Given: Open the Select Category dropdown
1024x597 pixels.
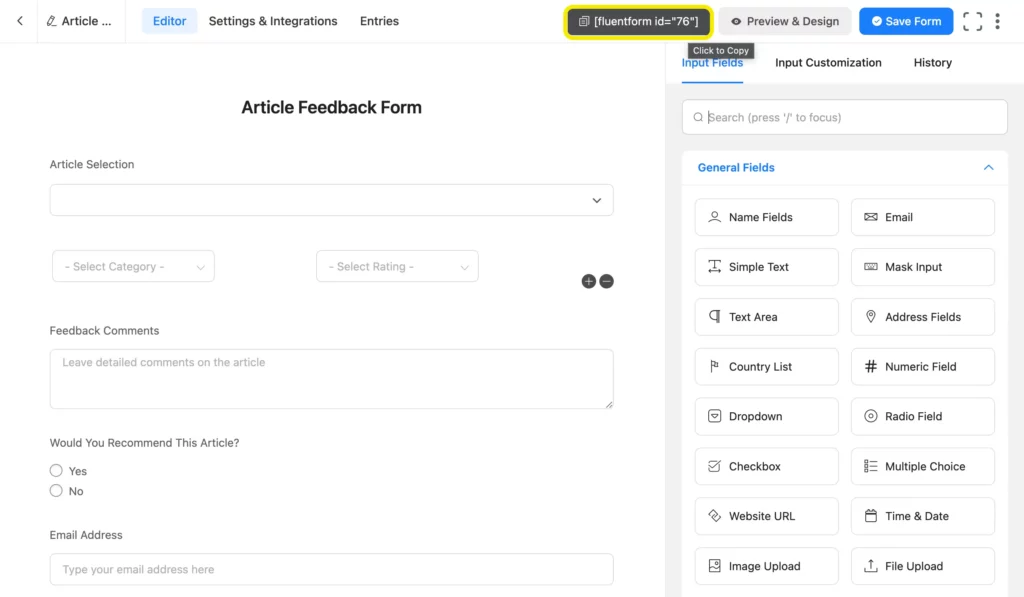Looking at the screenshot, I should tap(133, 266).
